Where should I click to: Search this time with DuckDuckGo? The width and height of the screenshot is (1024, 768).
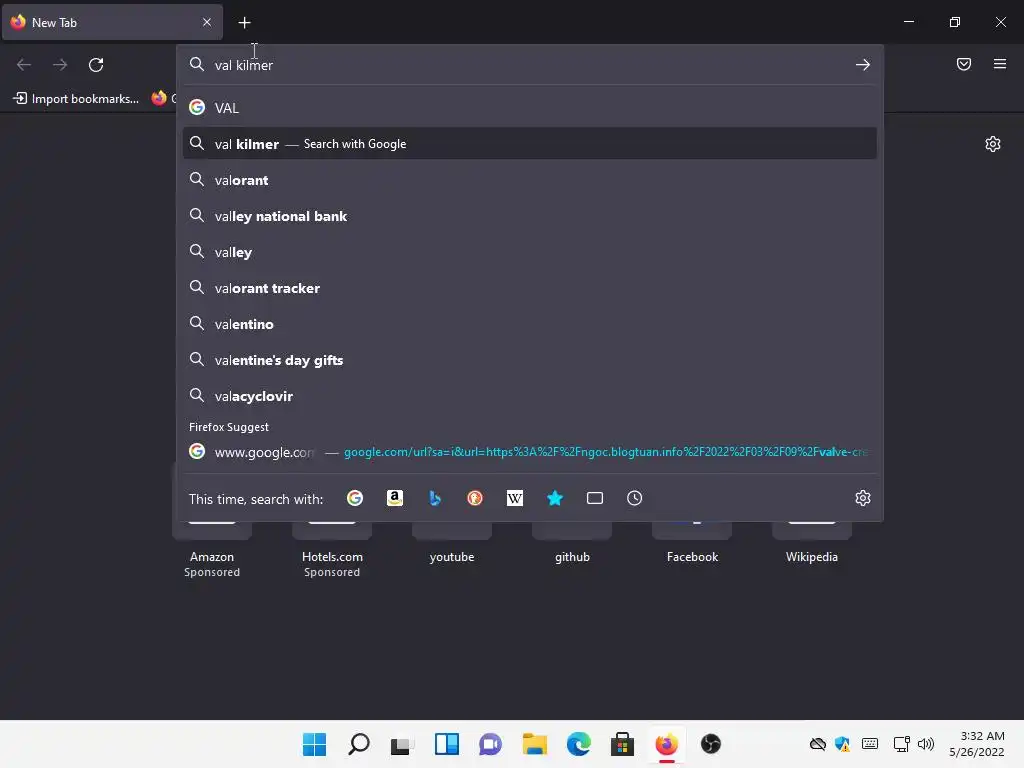coord(475,498)
